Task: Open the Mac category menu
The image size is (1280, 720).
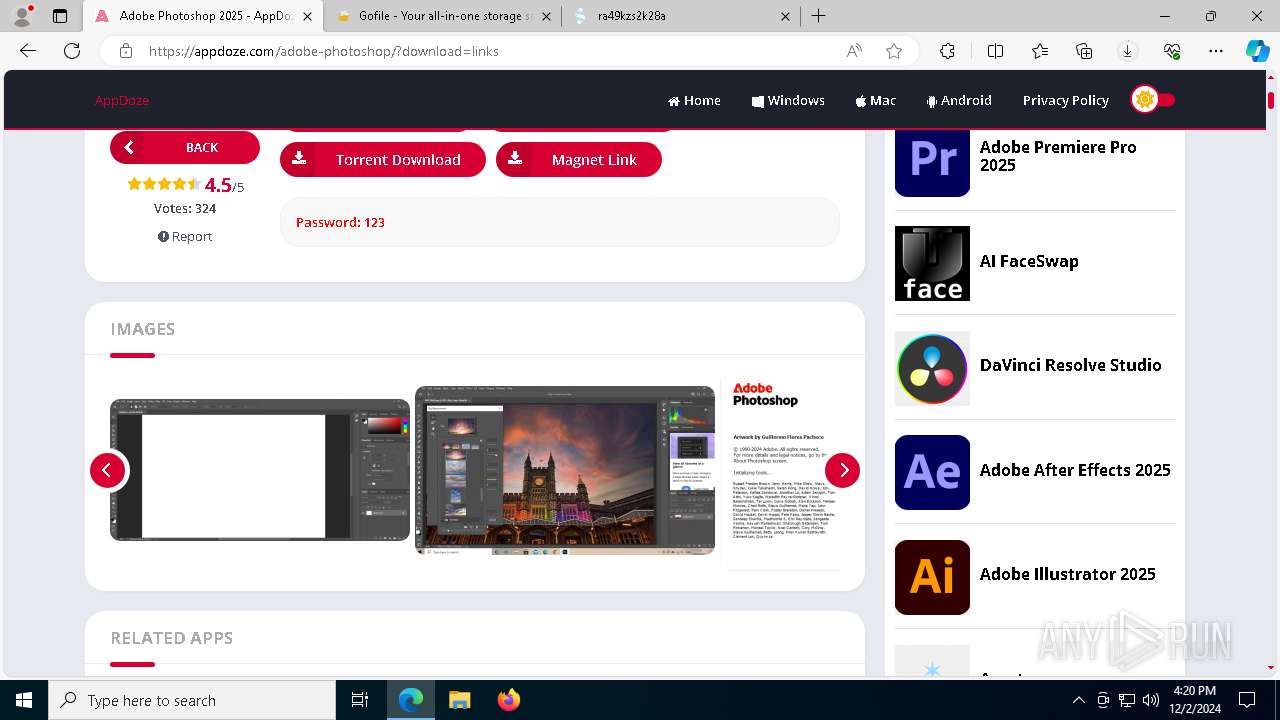Action: [875, 100]
